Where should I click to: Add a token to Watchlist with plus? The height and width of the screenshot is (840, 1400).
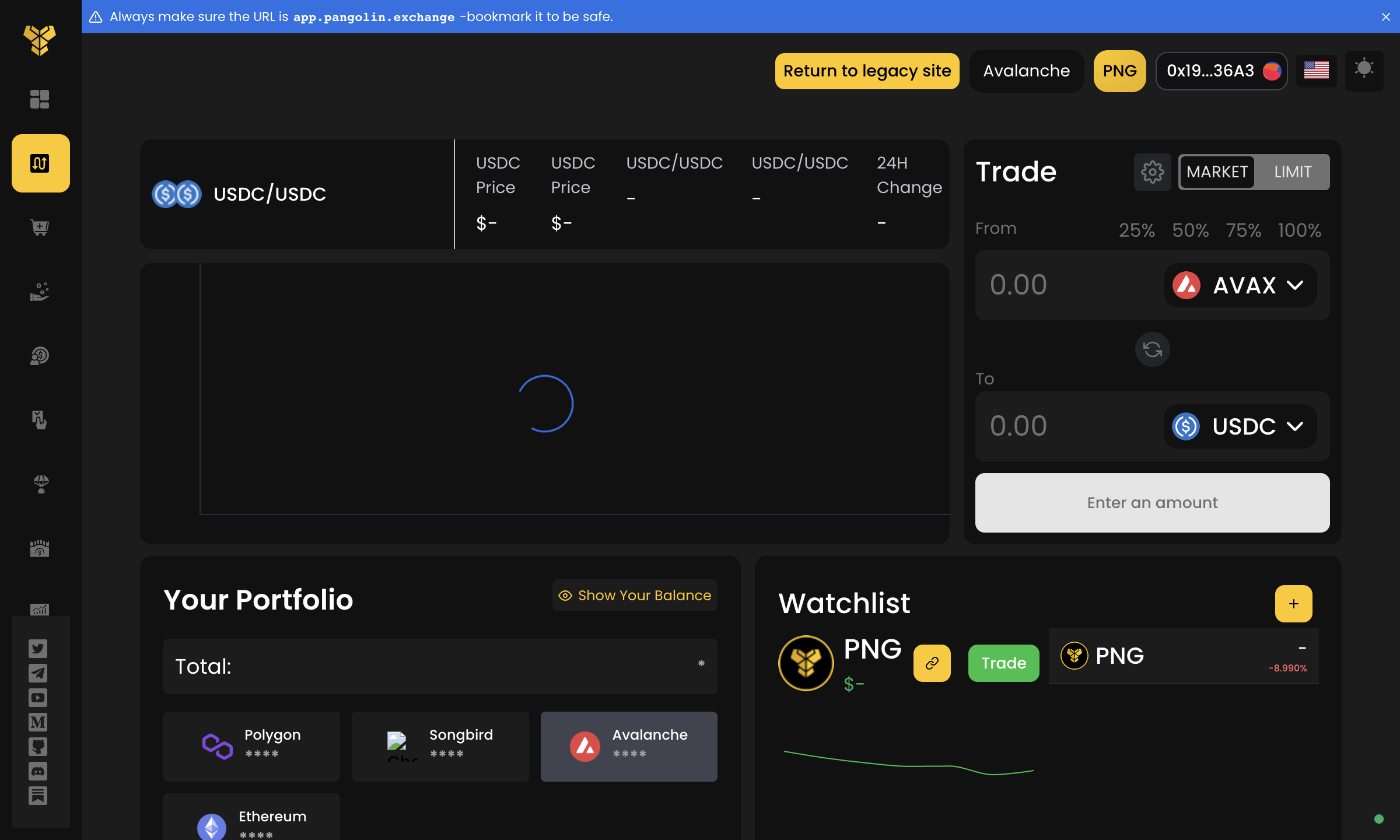(1294, 604)
